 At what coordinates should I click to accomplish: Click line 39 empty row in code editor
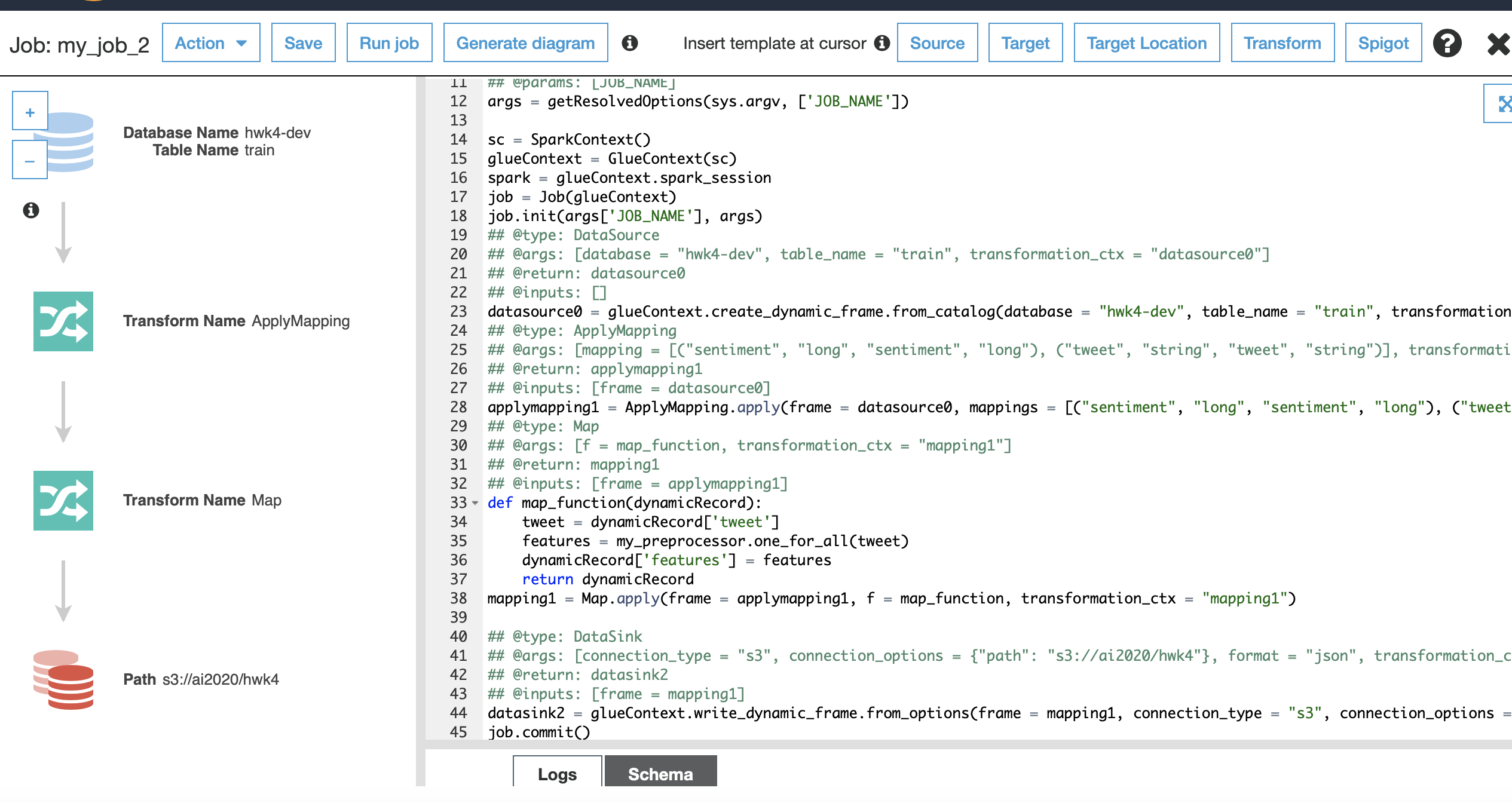(x=717, y=617)
